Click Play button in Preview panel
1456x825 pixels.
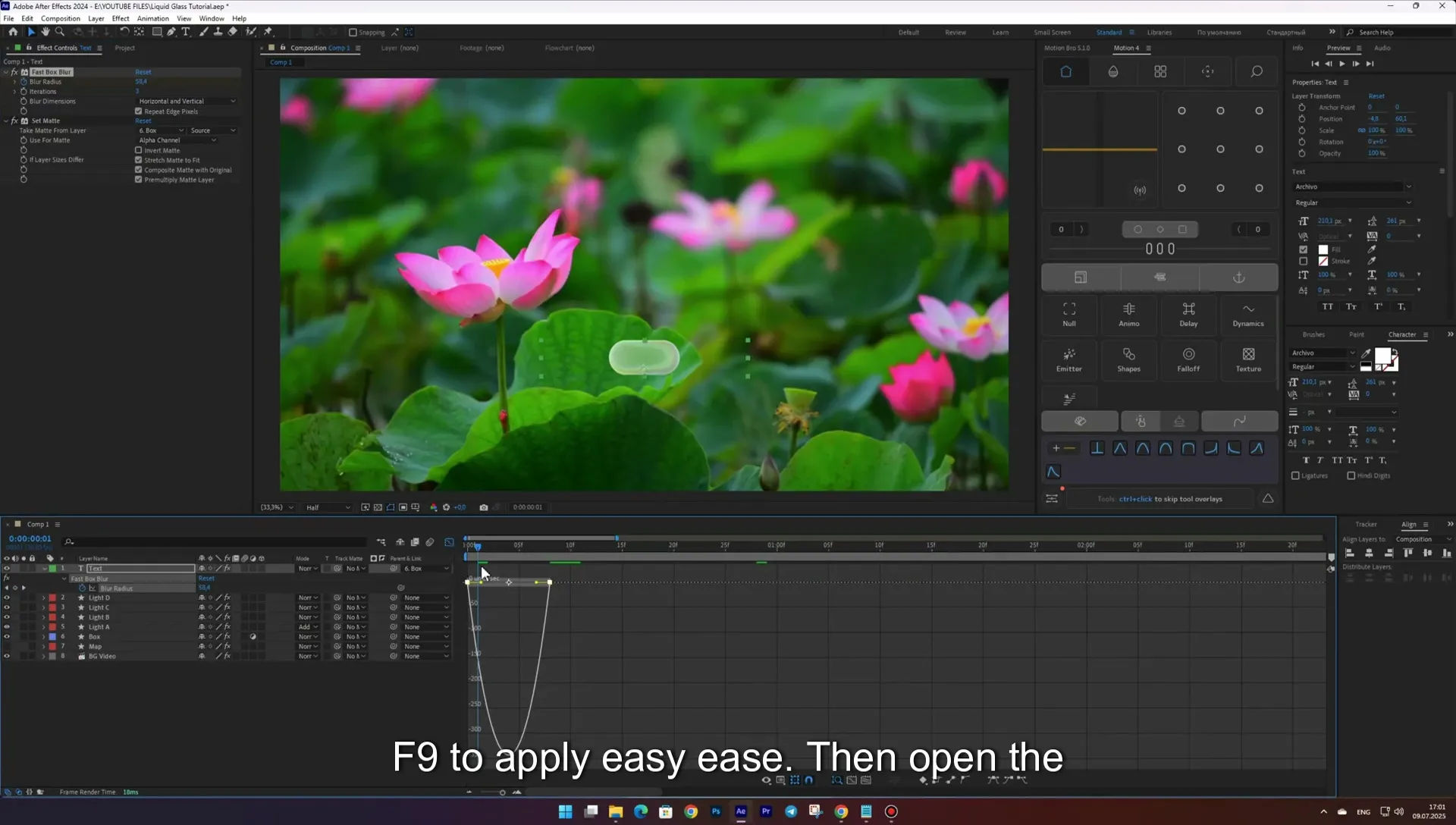point(1342,64)
